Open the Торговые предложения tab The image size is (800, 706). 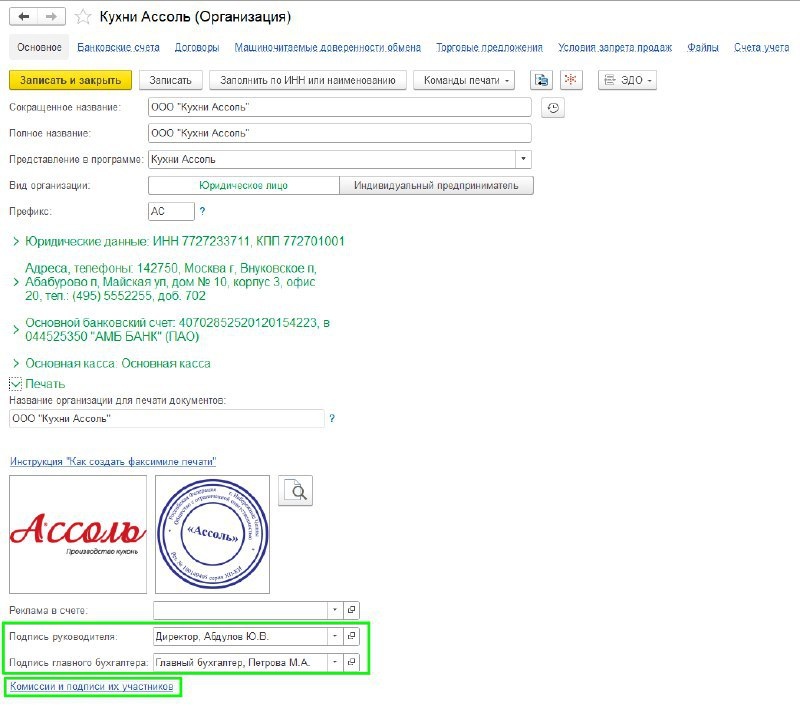coord(489,47)
